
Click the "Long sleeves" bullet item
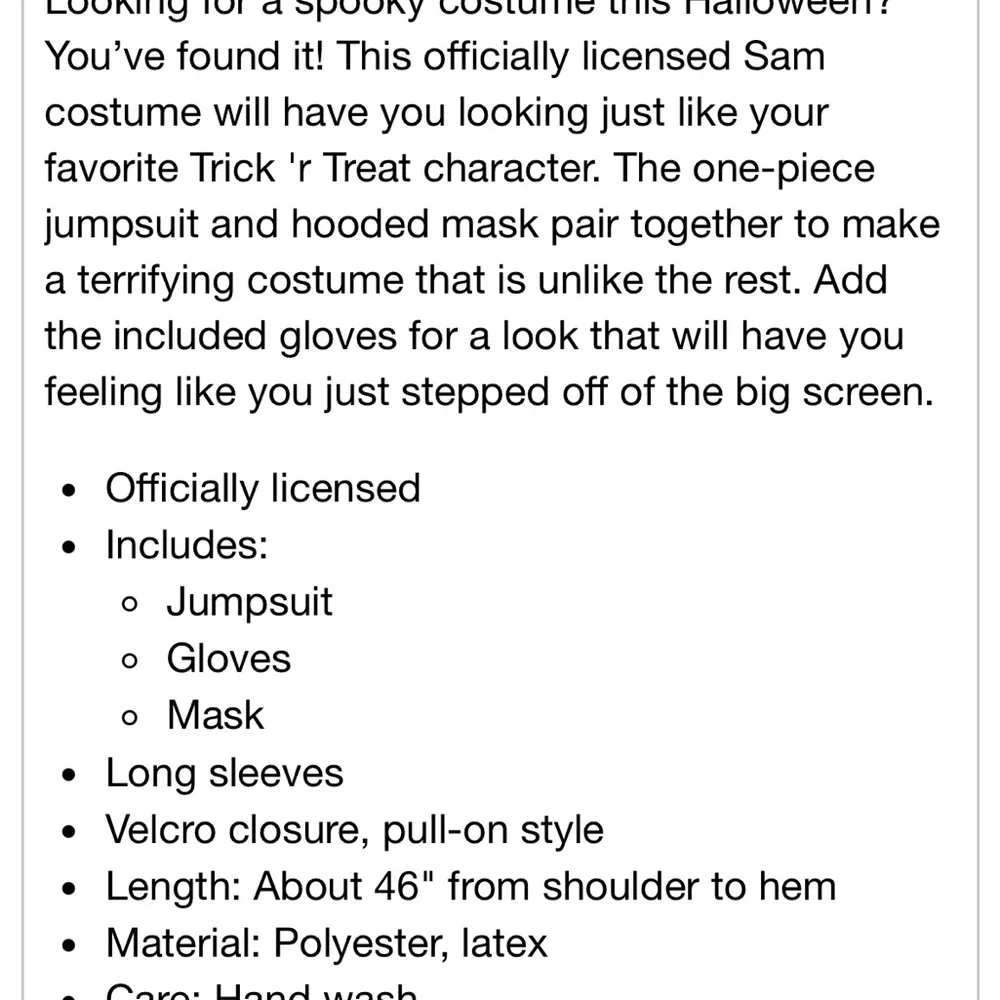click(x=224, y=774)
